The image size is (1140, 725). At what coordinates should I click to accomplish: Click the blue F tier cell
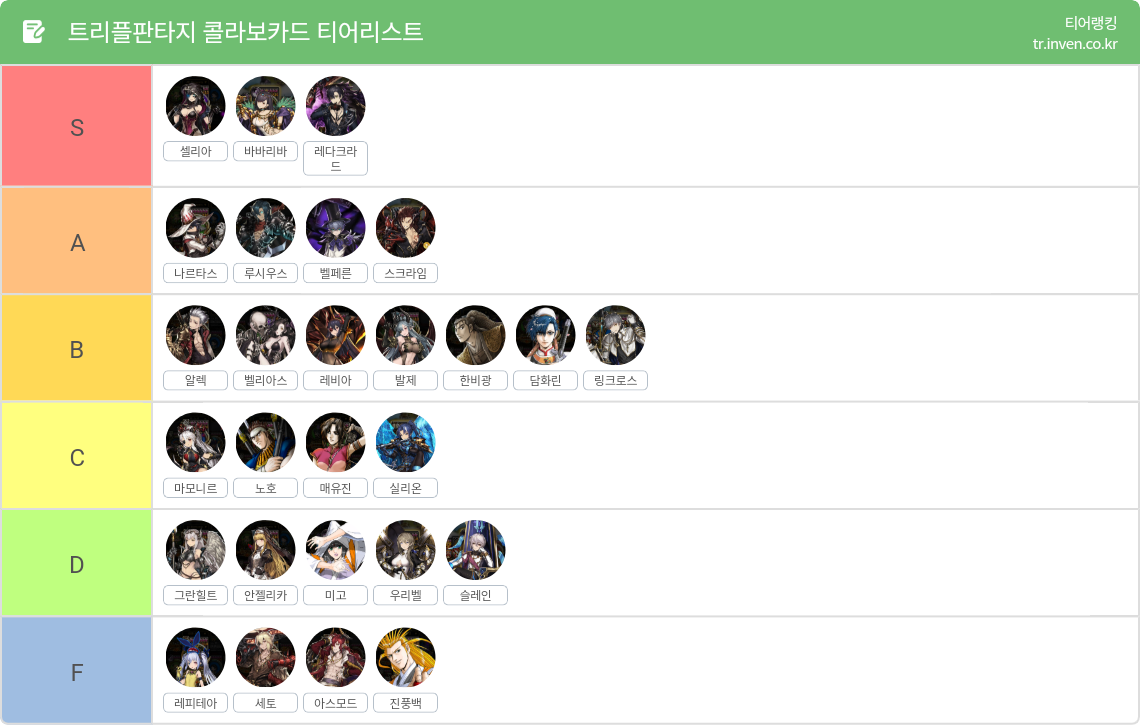point(76,670)
